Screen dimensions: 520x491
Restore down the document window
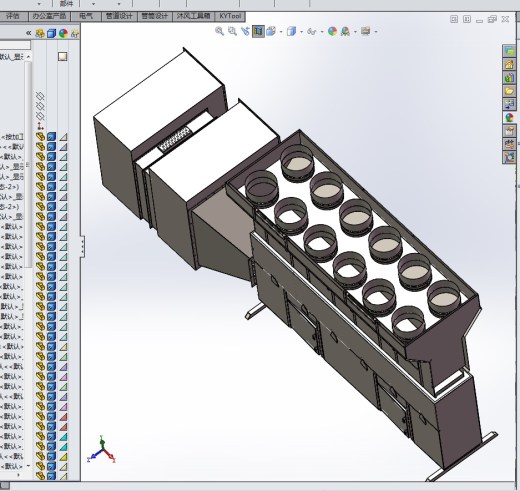492,19
